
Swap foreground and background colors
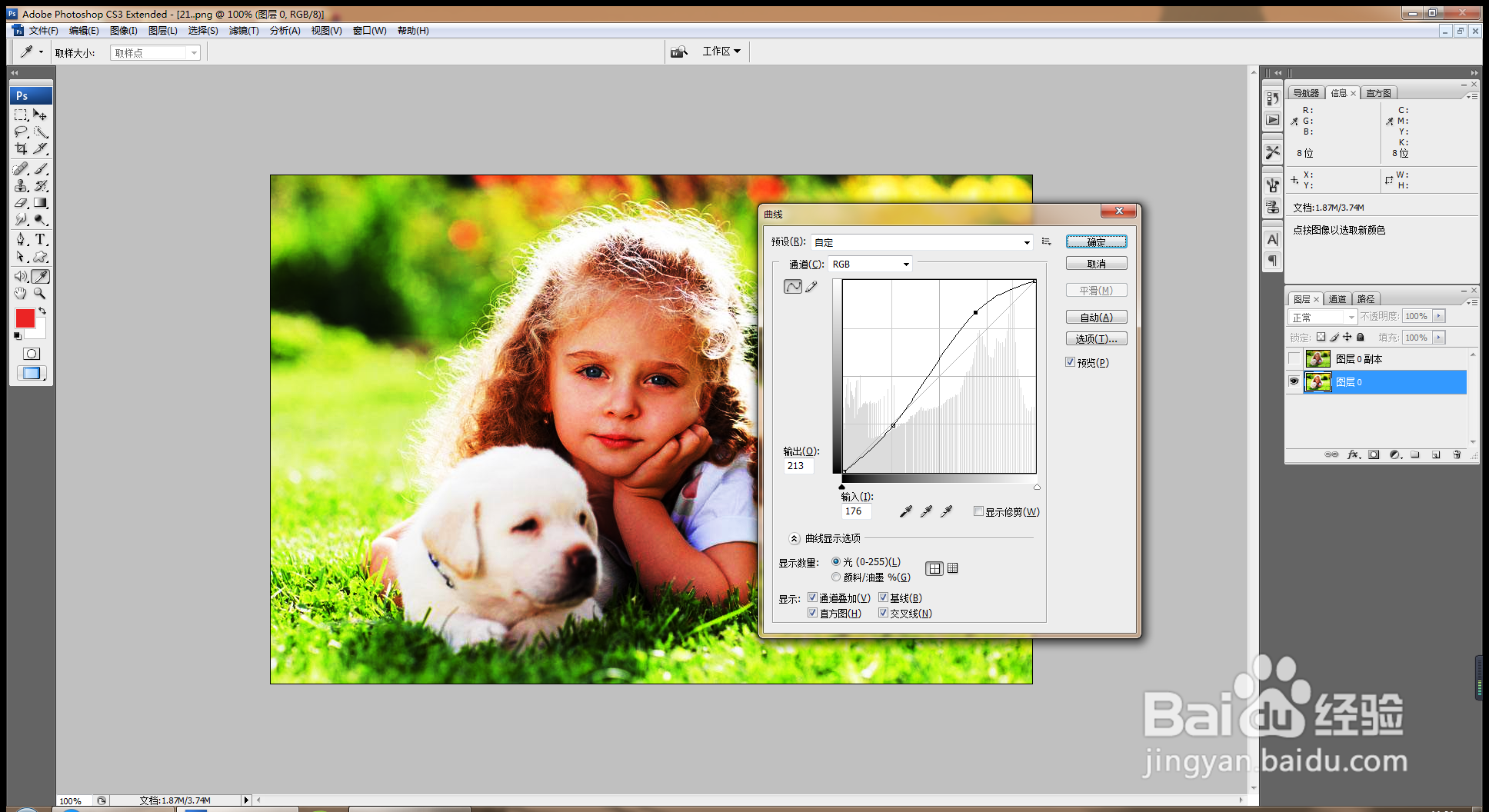42,311
